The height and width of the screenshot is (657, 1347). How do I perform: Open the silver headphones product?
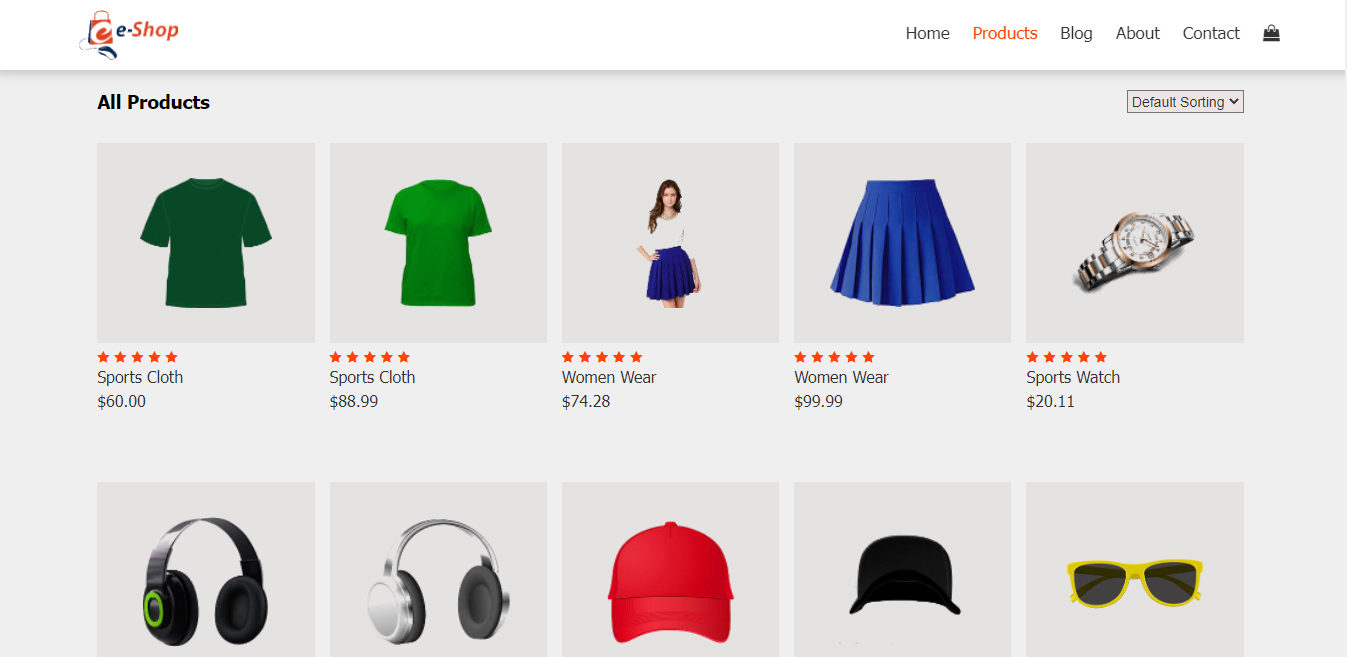coord(438,580)
